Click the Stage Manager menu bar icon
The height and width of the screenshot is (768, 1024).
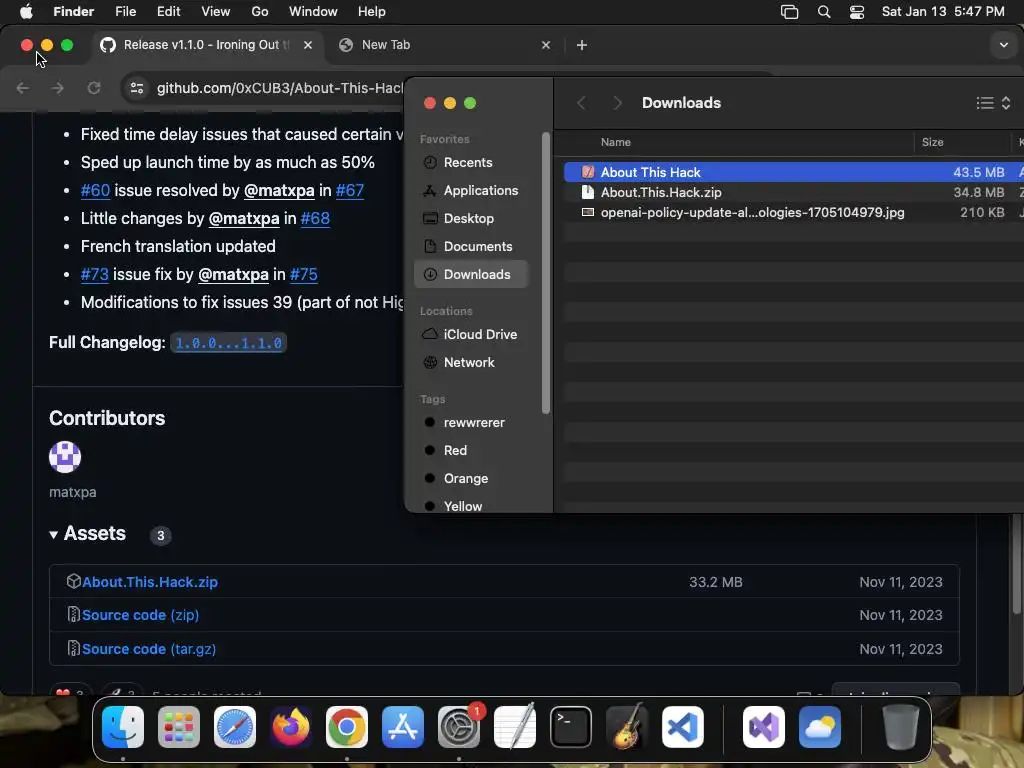point(790,12)
